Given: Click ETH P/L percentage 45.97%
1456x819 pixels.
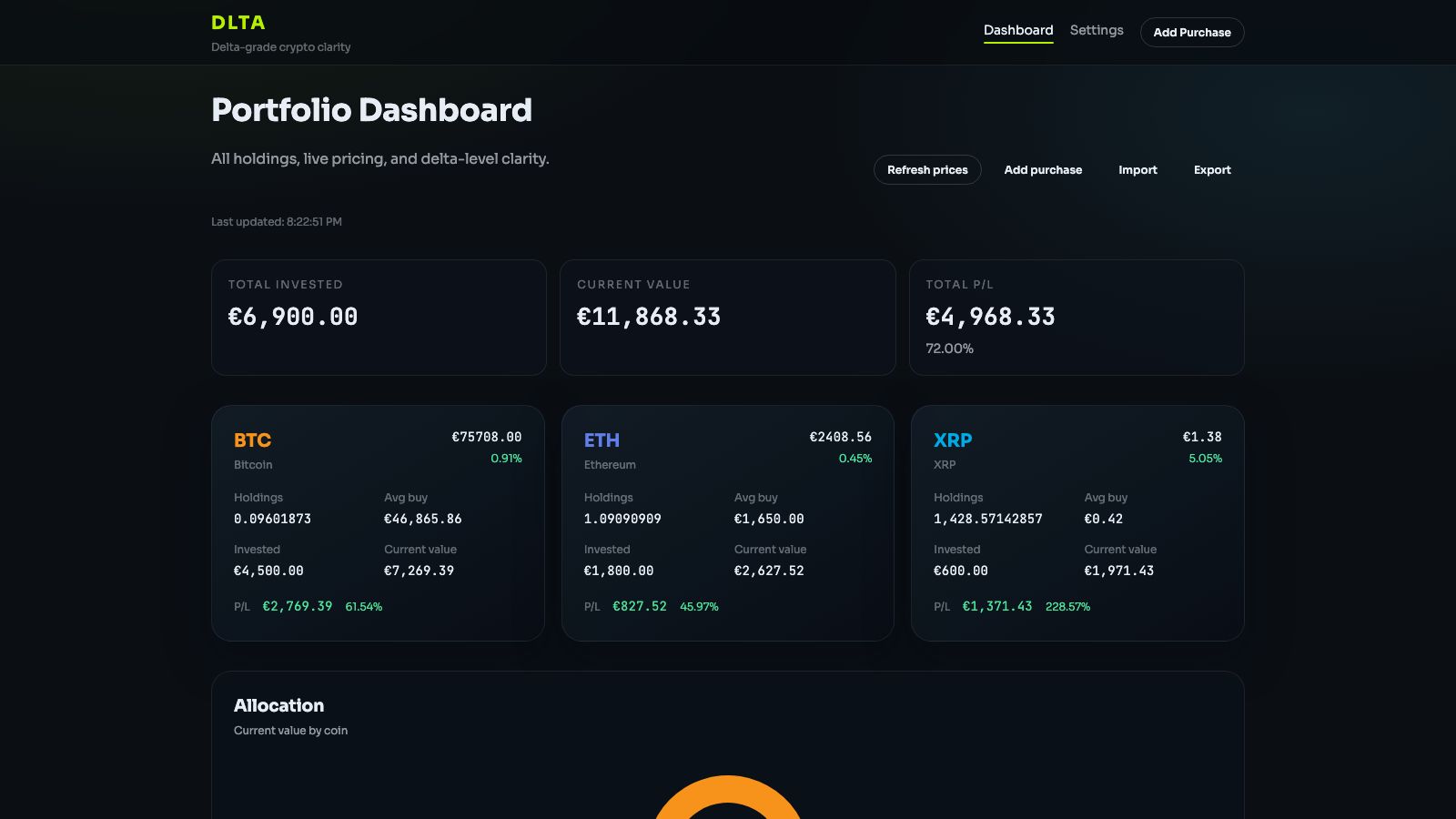Looking at the screenshot, I should click(x=699, y=606).
